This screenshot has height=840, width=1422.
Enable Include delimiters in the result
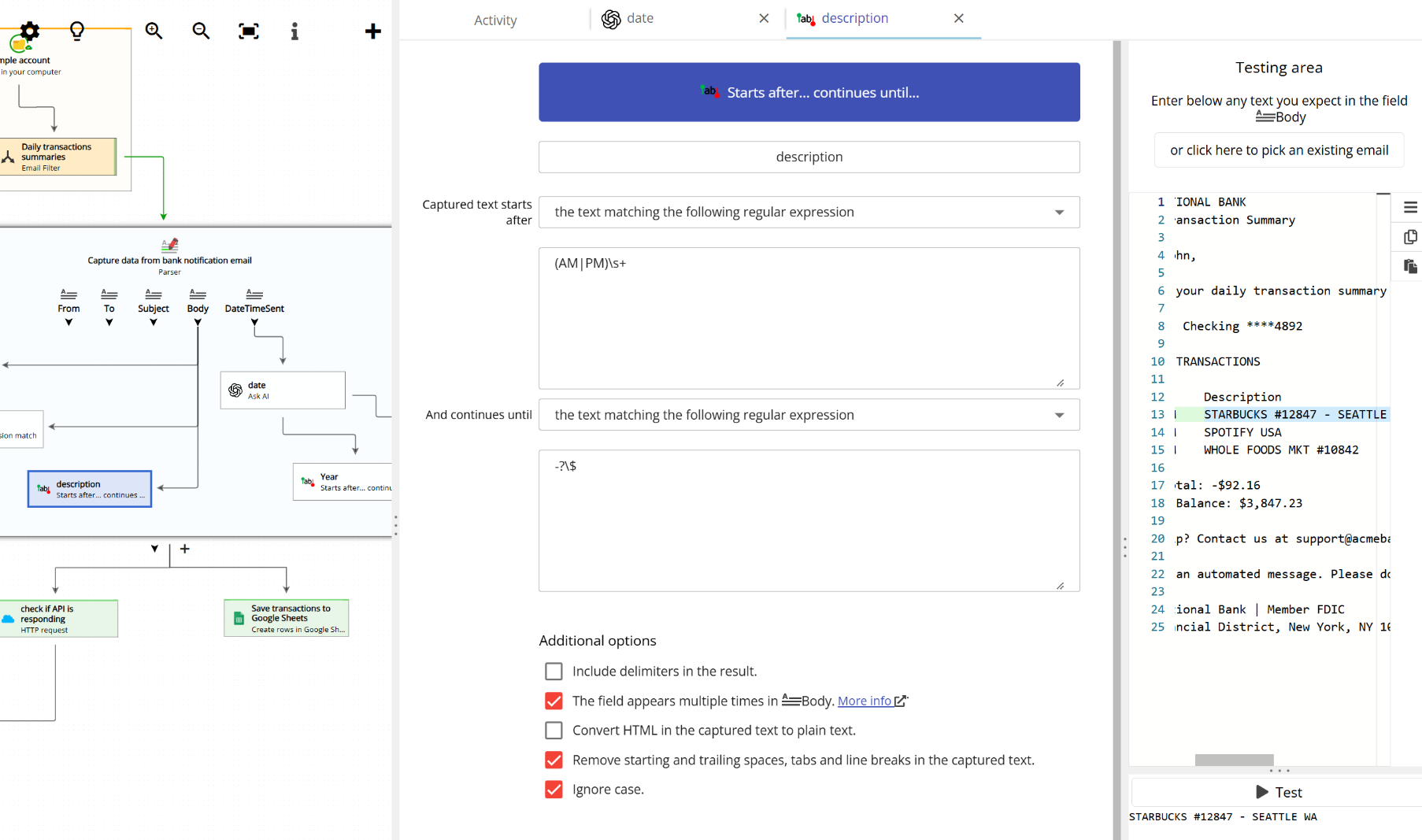(554, 671)
